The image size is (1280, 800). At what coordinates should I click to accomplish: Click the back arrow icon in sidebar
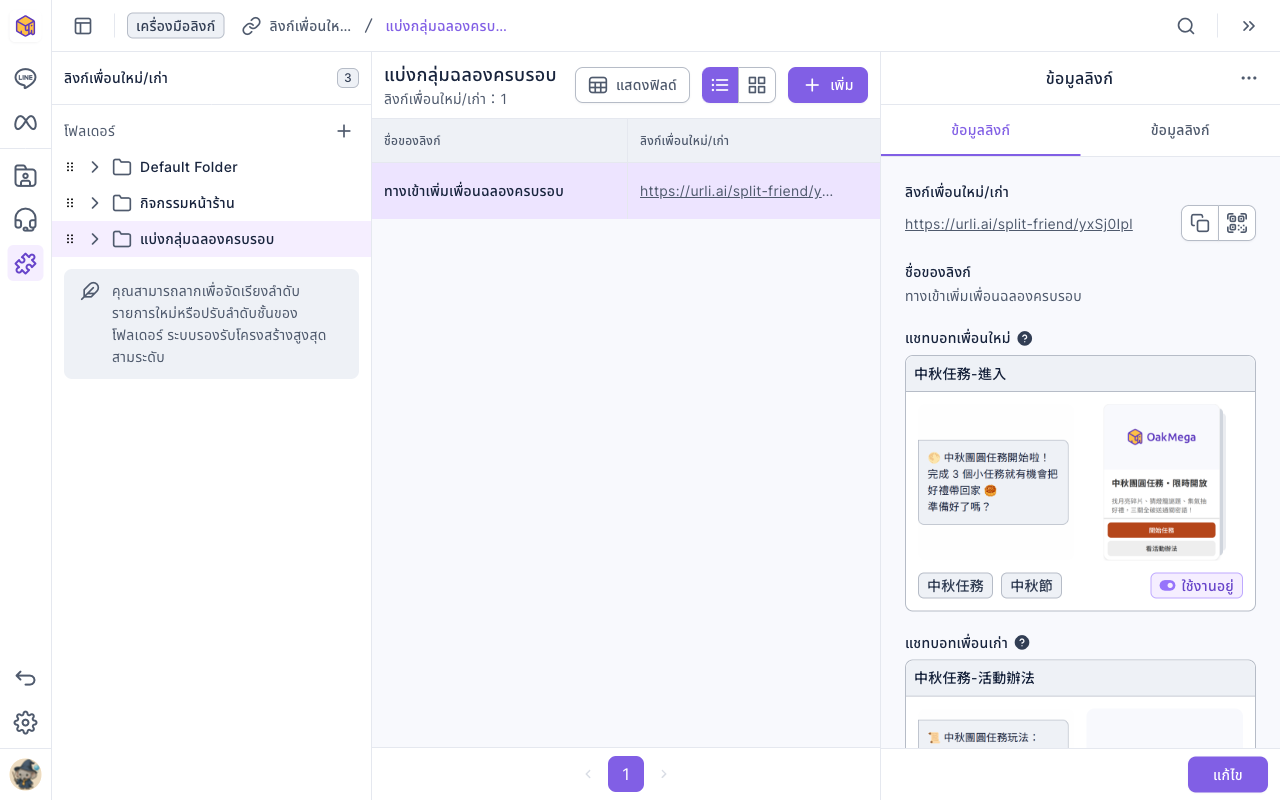pyautogui.click(x=25, y=678)
